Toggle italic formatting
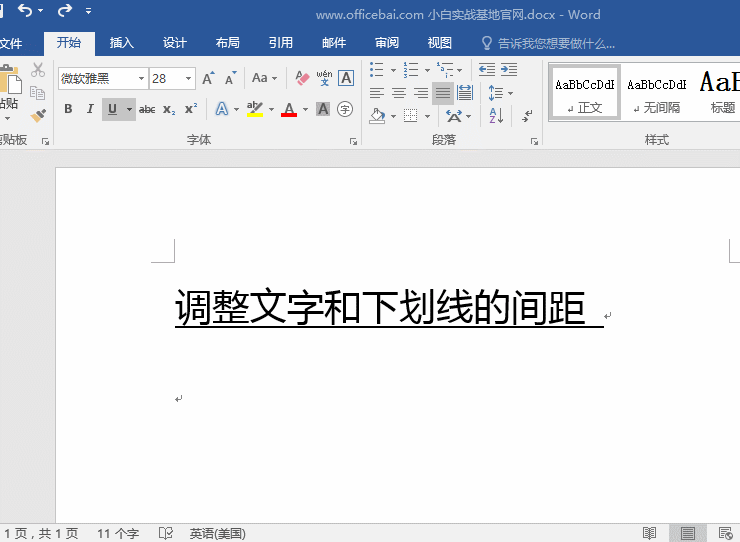 [x=90, y=109]
